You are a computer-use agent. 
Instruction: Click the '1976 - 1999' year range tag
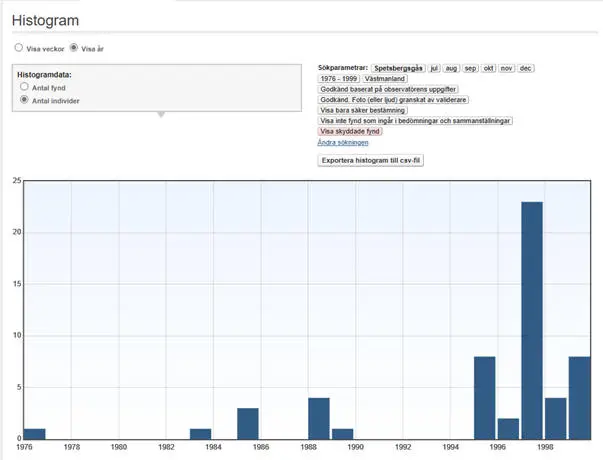tap(338, 78)
